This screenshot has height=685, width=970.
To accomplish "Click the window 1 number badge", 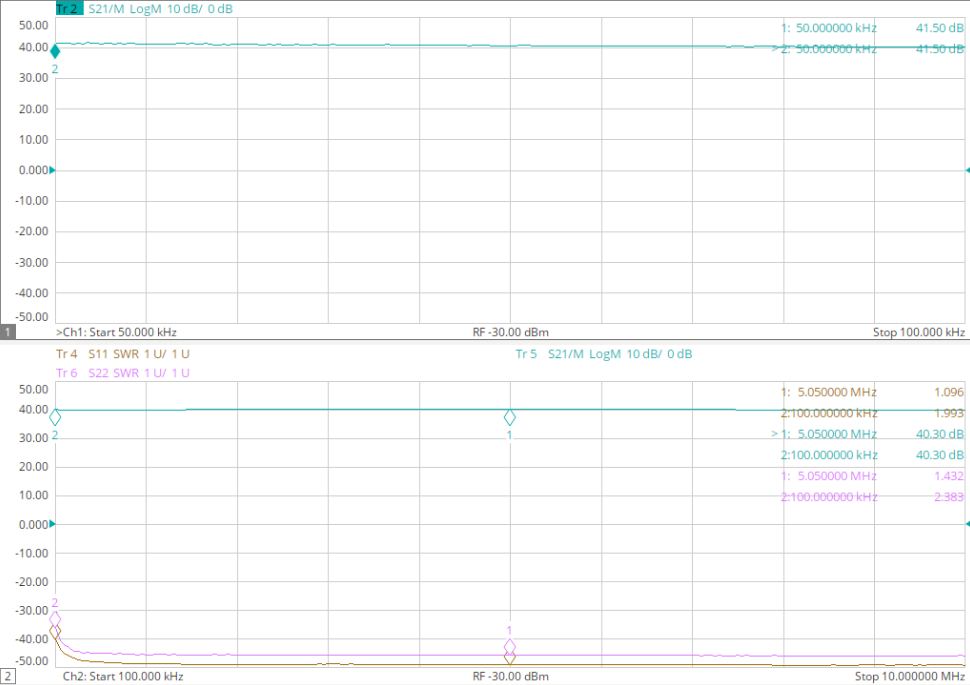I will [x=7, y=332].
